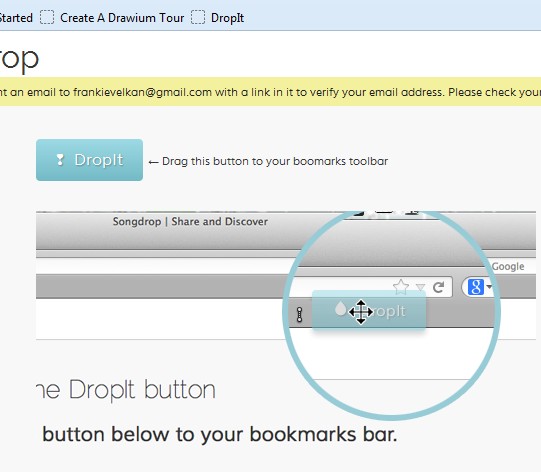Click the placeholder icon beside DropIt bookmark
This screenshot has height=472, width=541.
point(198,17)
